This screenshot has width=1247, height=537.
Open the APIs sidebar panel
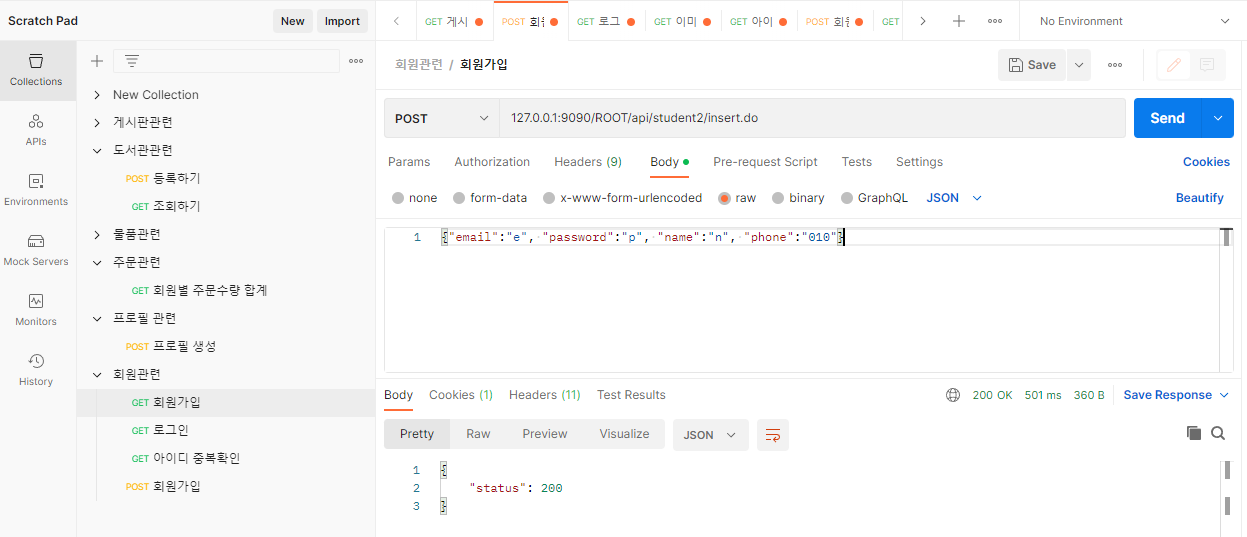[36, 130]
